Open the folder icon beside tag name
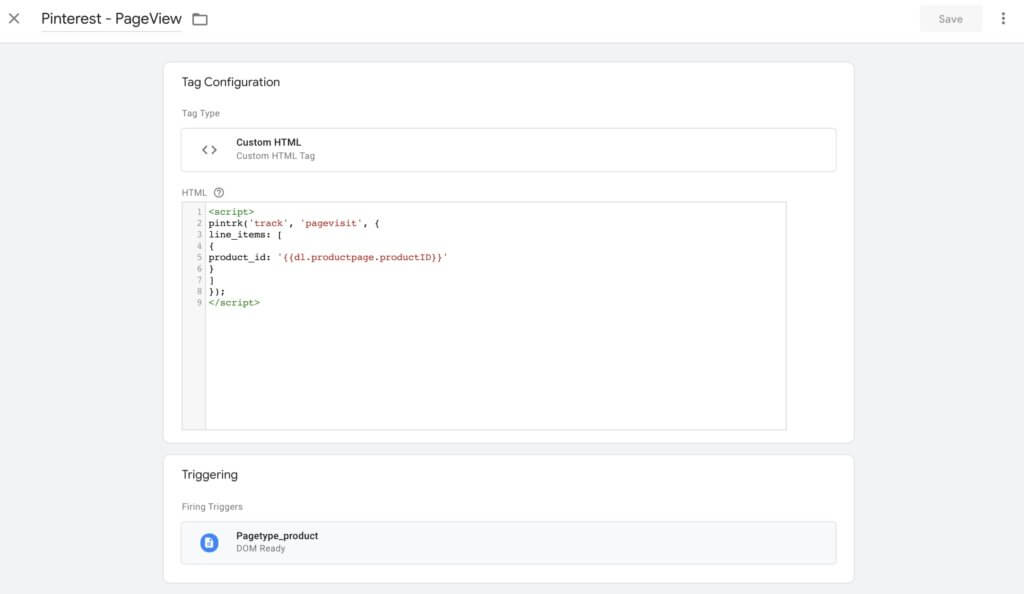This screenshot has height=594, width=1024. click(x=200, y=20)
